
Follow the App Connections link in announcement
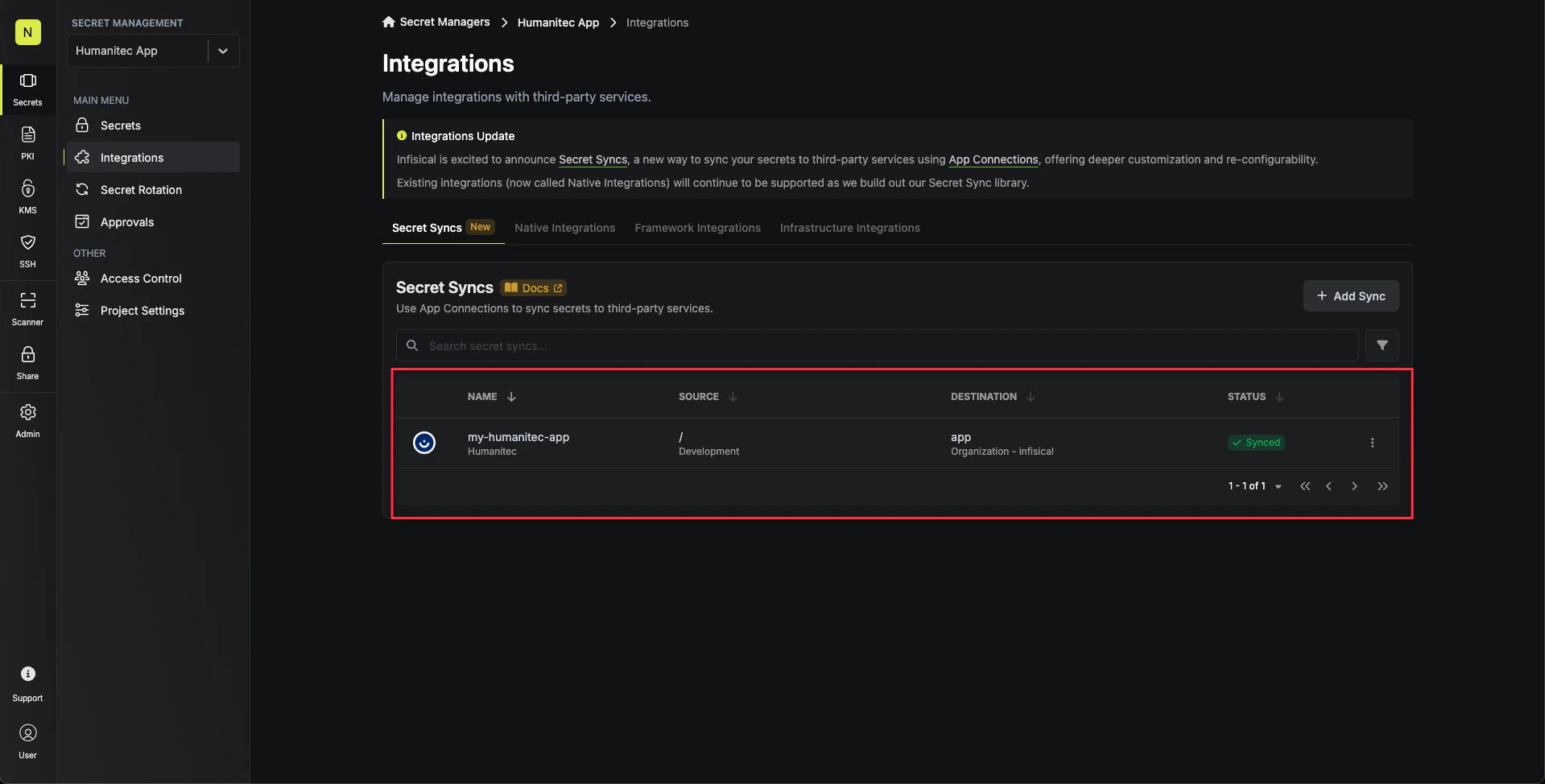click(993, 159)
